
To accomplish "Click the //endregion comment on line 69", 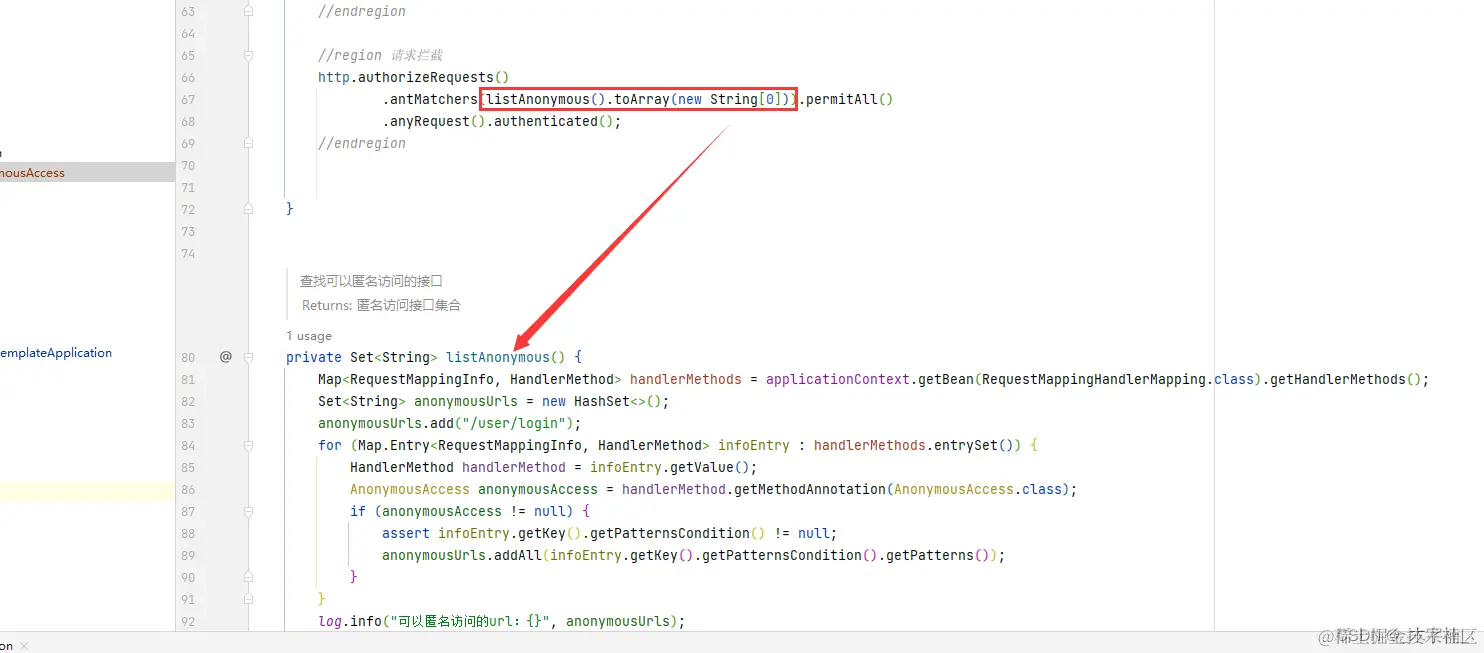I will point(362,143).
